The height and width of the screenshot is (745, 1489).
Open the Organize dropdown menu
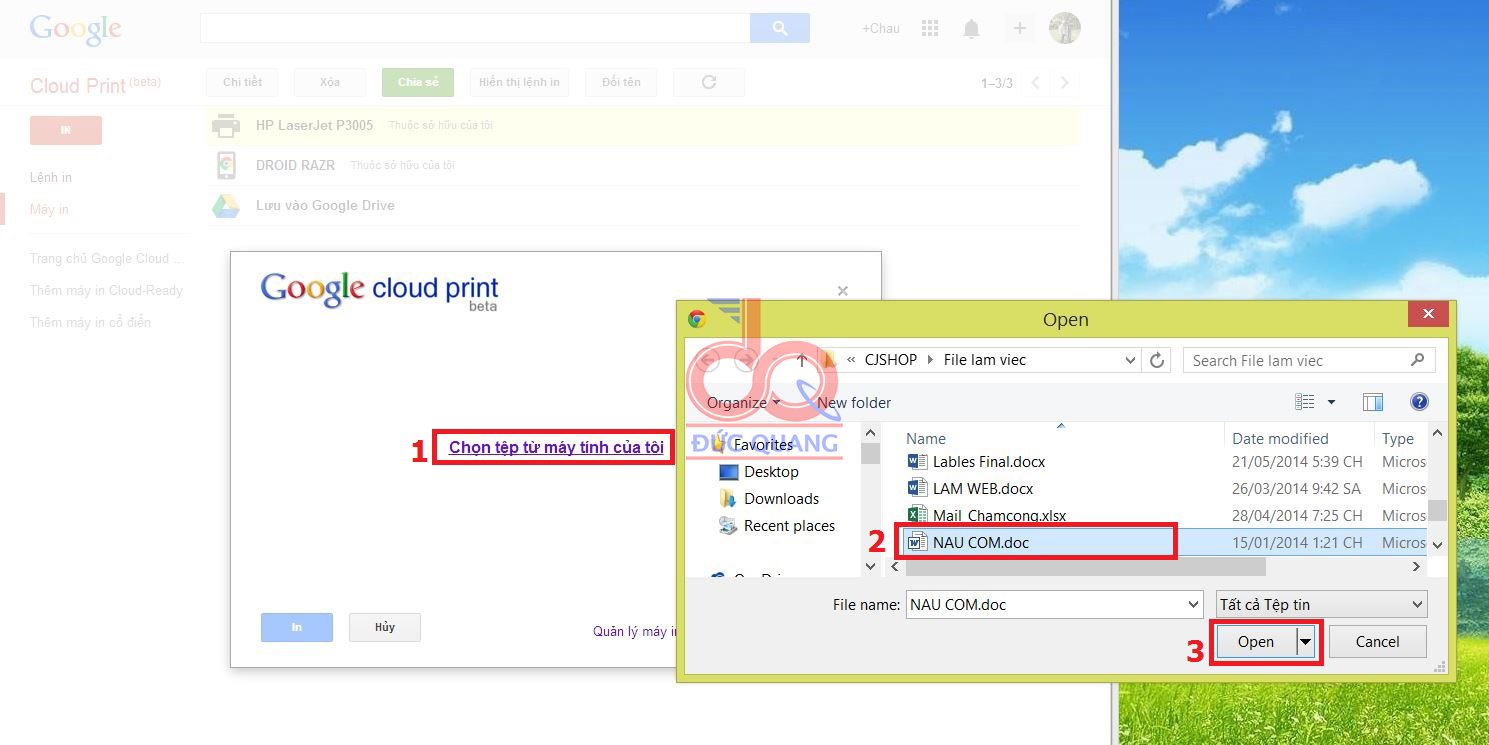click(x=744, y=403)
